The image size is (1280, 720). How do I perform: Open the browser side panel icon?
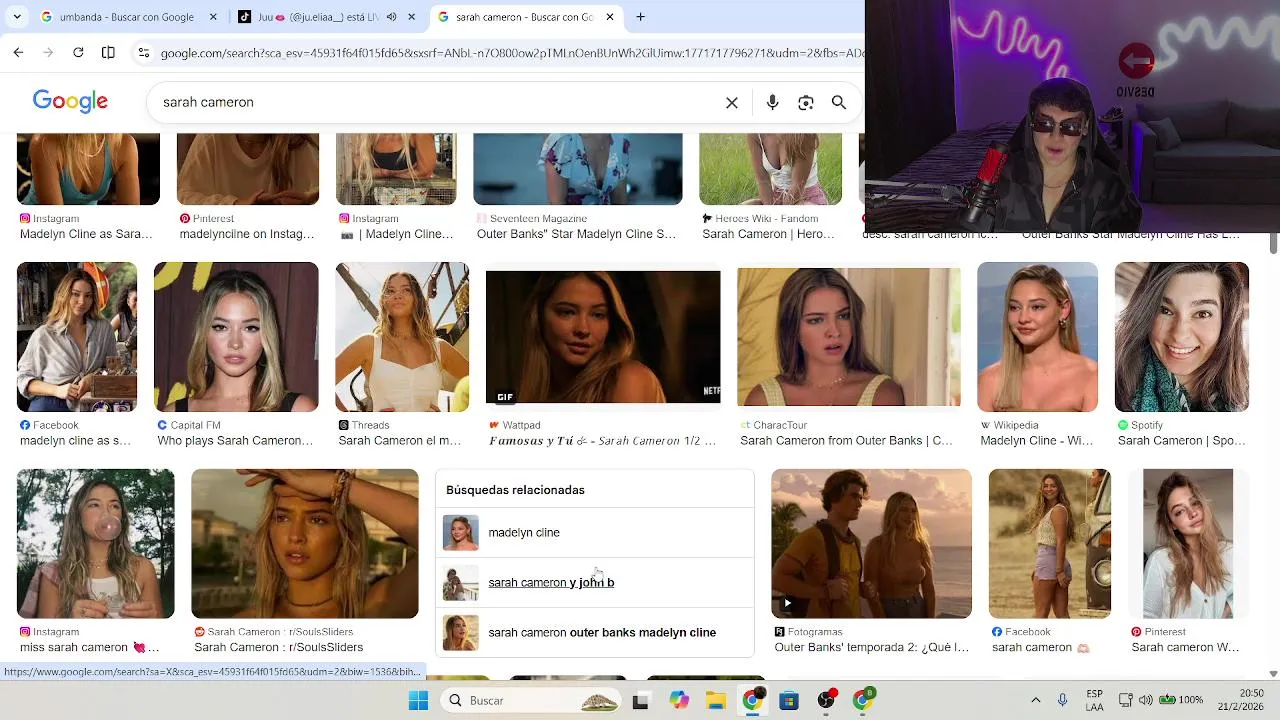coord(108,52)
